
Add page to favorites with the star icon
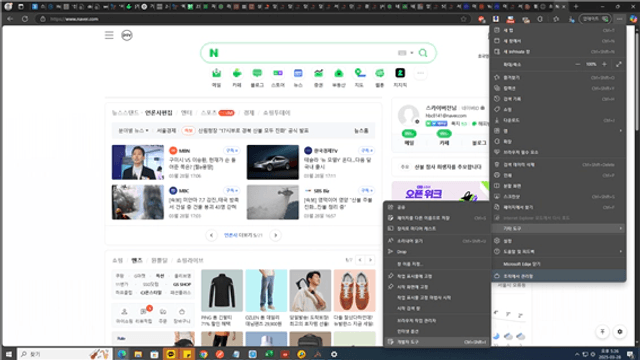(463, 19)
